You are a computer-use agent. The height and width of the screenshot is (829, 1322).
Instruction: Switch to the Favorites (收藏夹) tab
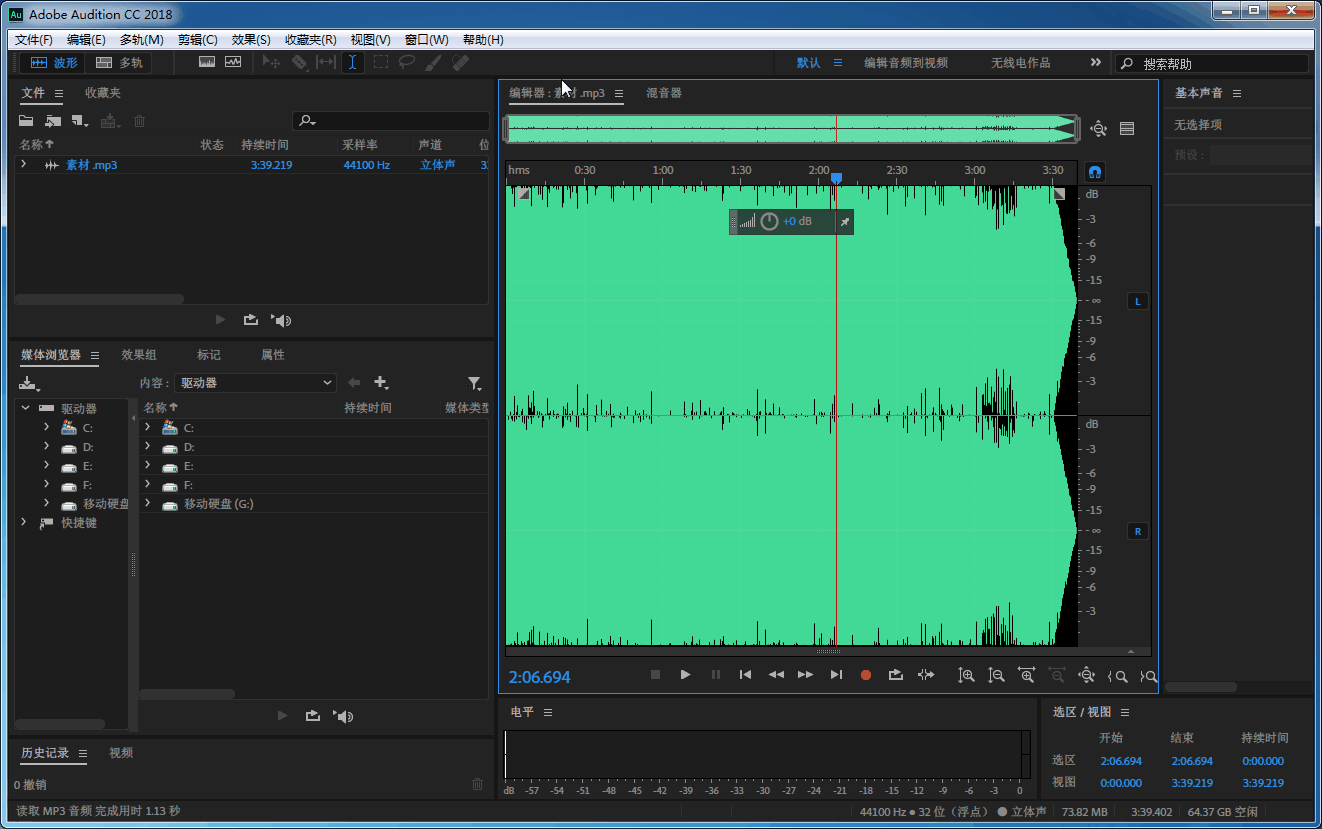point(103,93)
